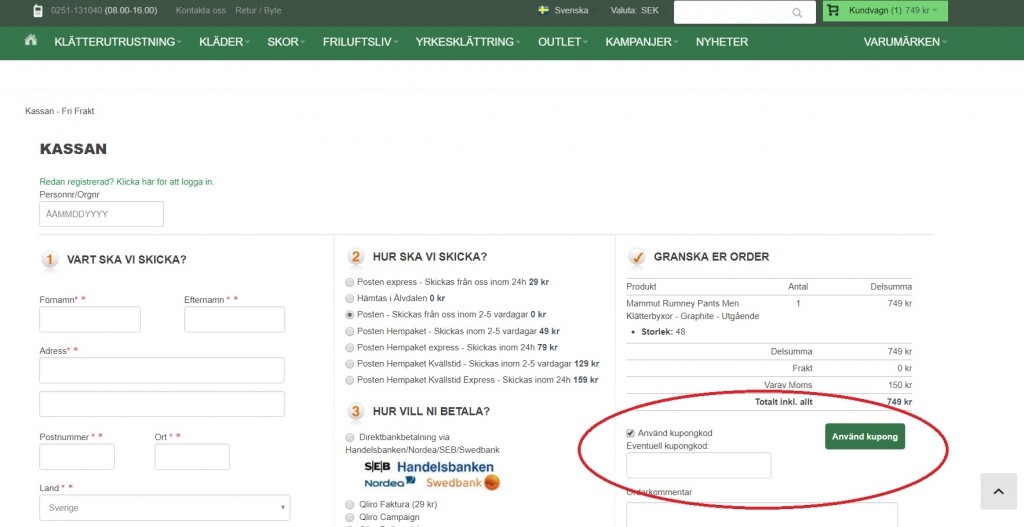
Task: Click the Eventuell kupongkod input field
Action: (699, 466)
